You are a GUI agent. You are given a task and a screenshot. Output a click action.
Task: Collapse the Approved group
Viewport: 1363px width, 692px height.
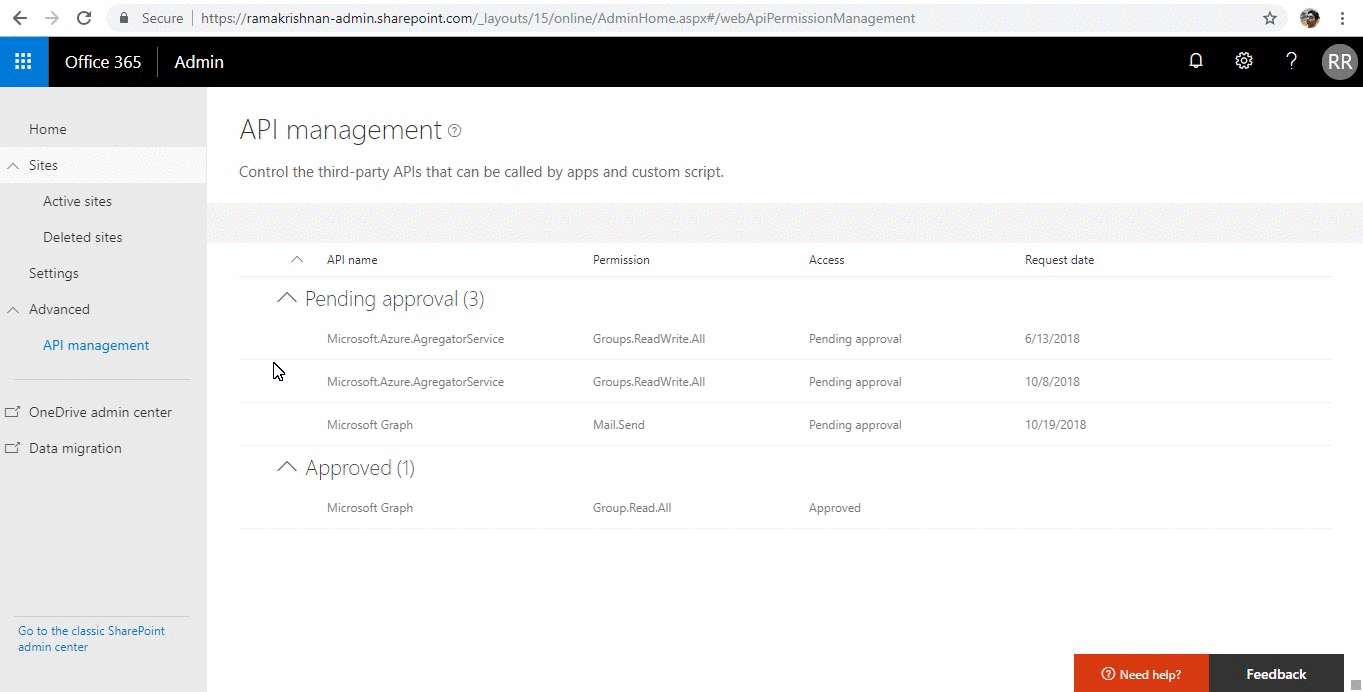(287, 467)
